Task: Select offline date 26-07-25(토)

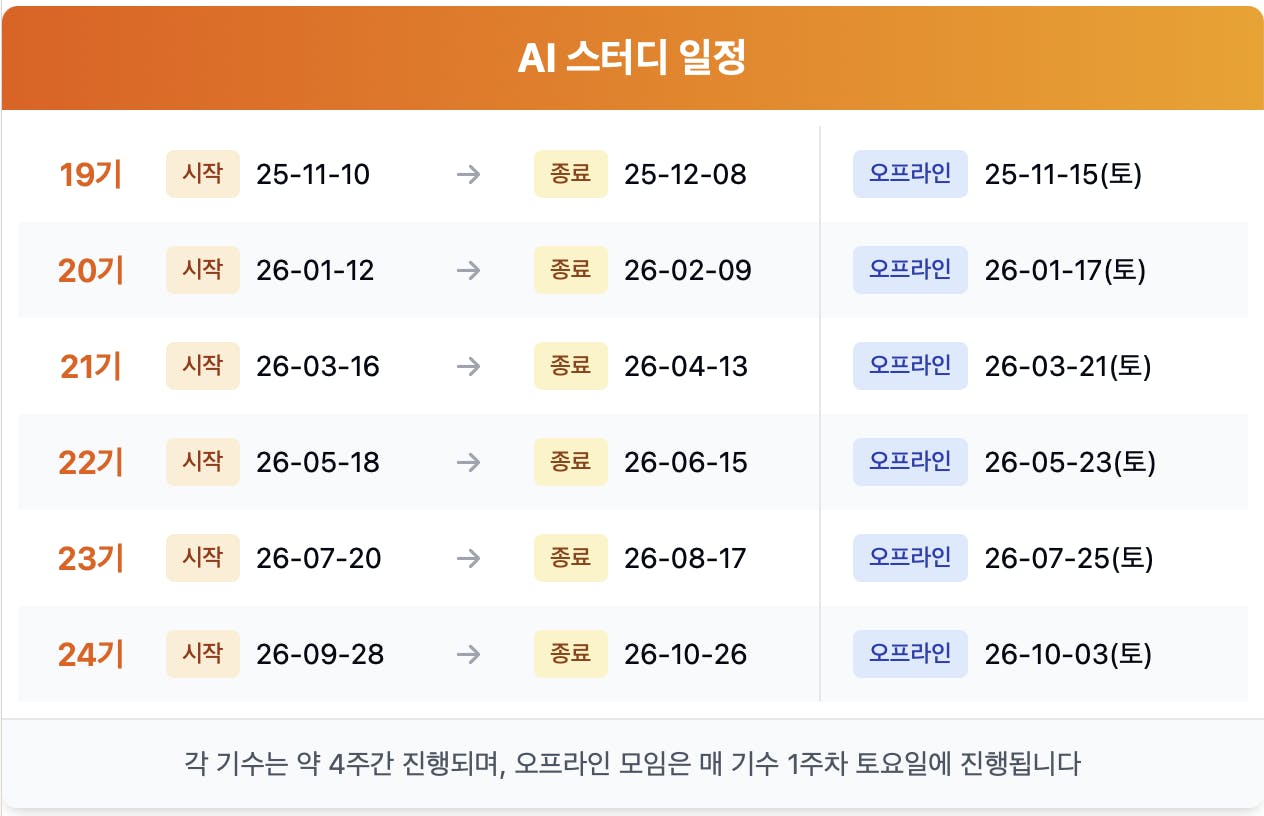Action: point(1069,558)
